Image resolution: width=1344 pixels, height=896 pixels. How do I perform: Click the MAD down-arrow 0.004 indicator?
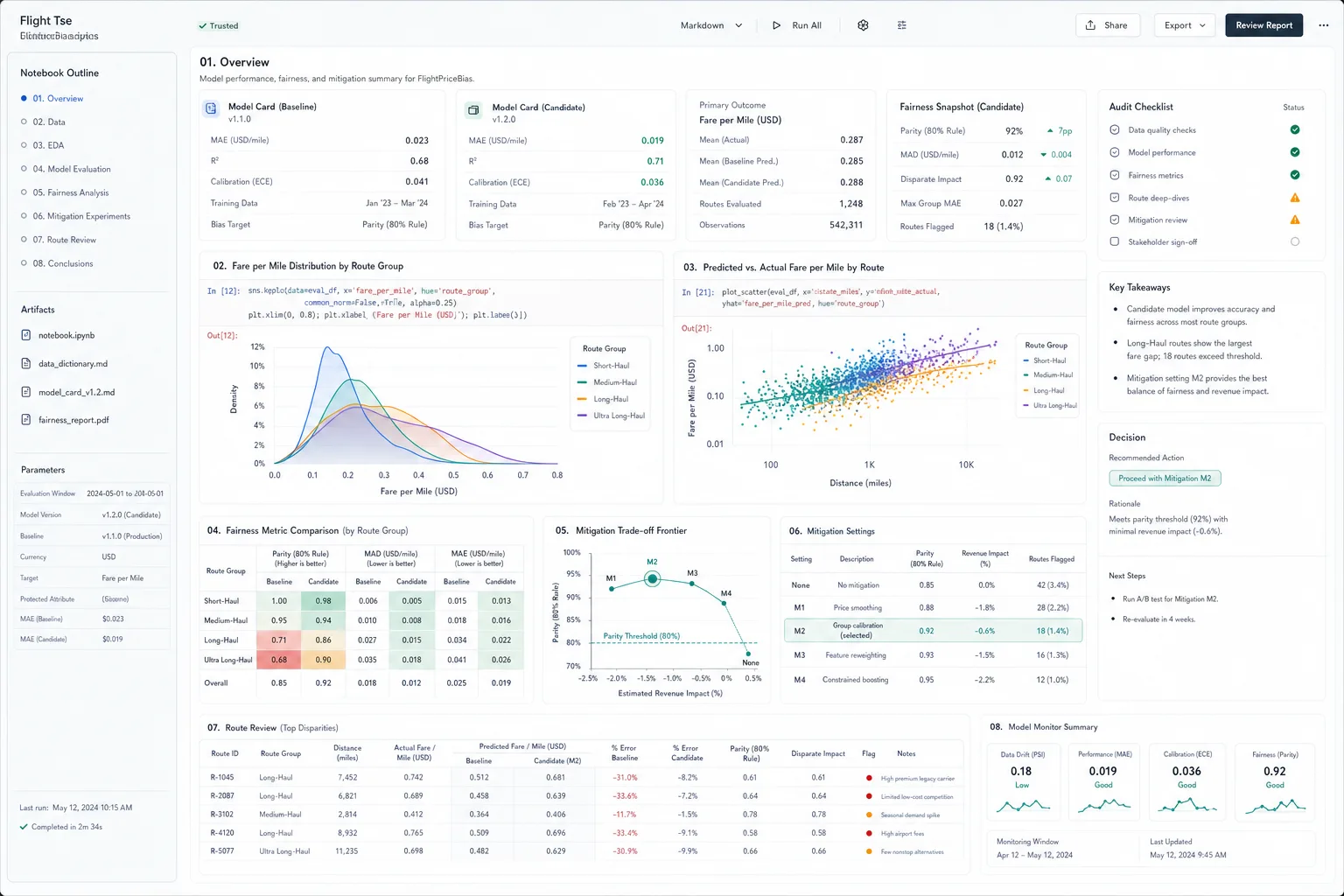coord(1056,155)
